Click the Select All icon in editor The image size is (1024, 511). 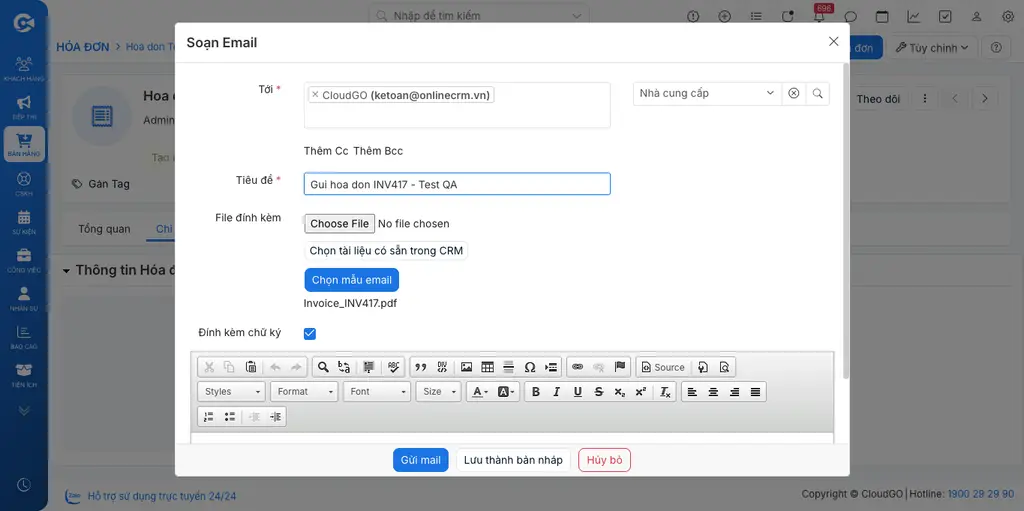370,367
